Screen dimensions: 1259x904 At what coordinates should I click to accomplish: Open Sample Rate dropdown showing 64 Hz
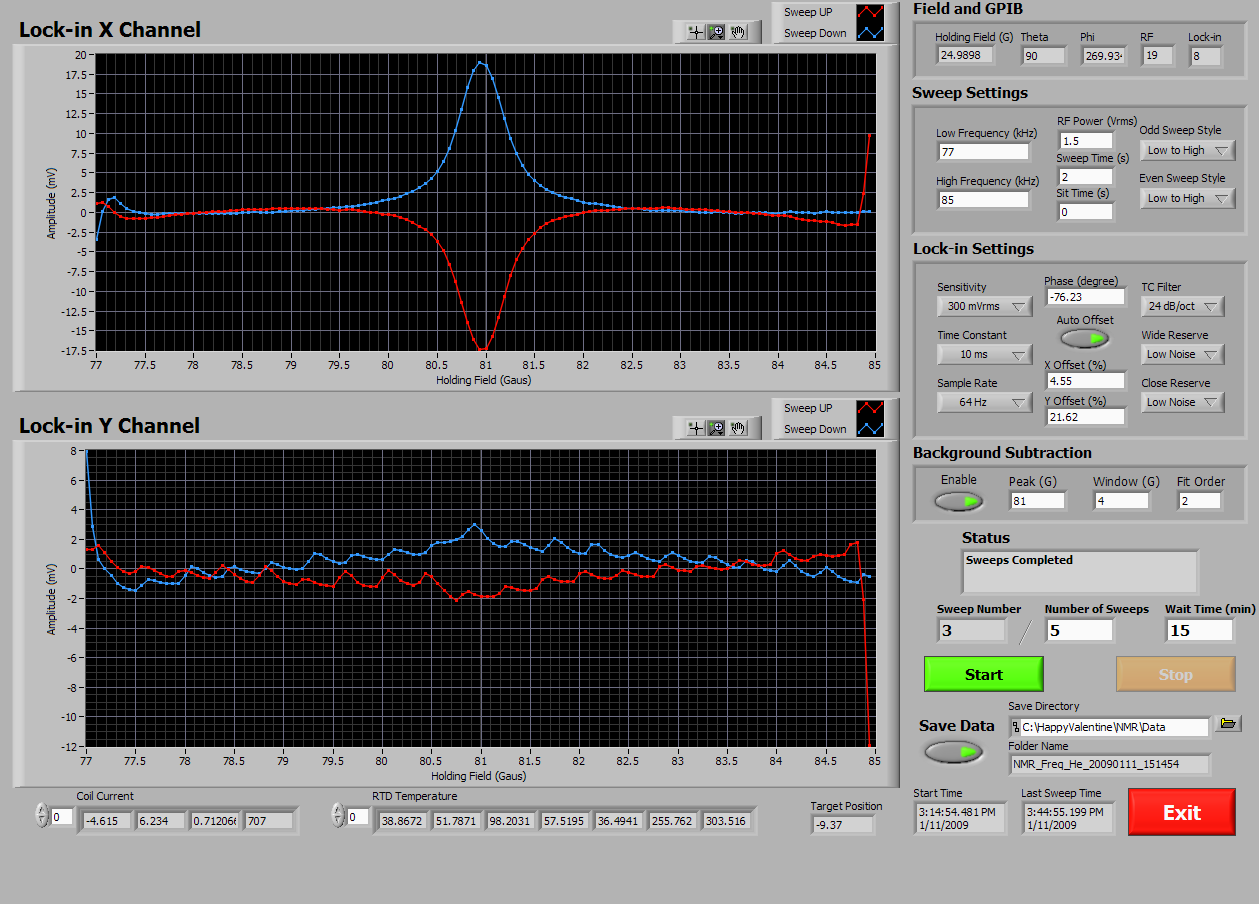(x=984, y=402)
